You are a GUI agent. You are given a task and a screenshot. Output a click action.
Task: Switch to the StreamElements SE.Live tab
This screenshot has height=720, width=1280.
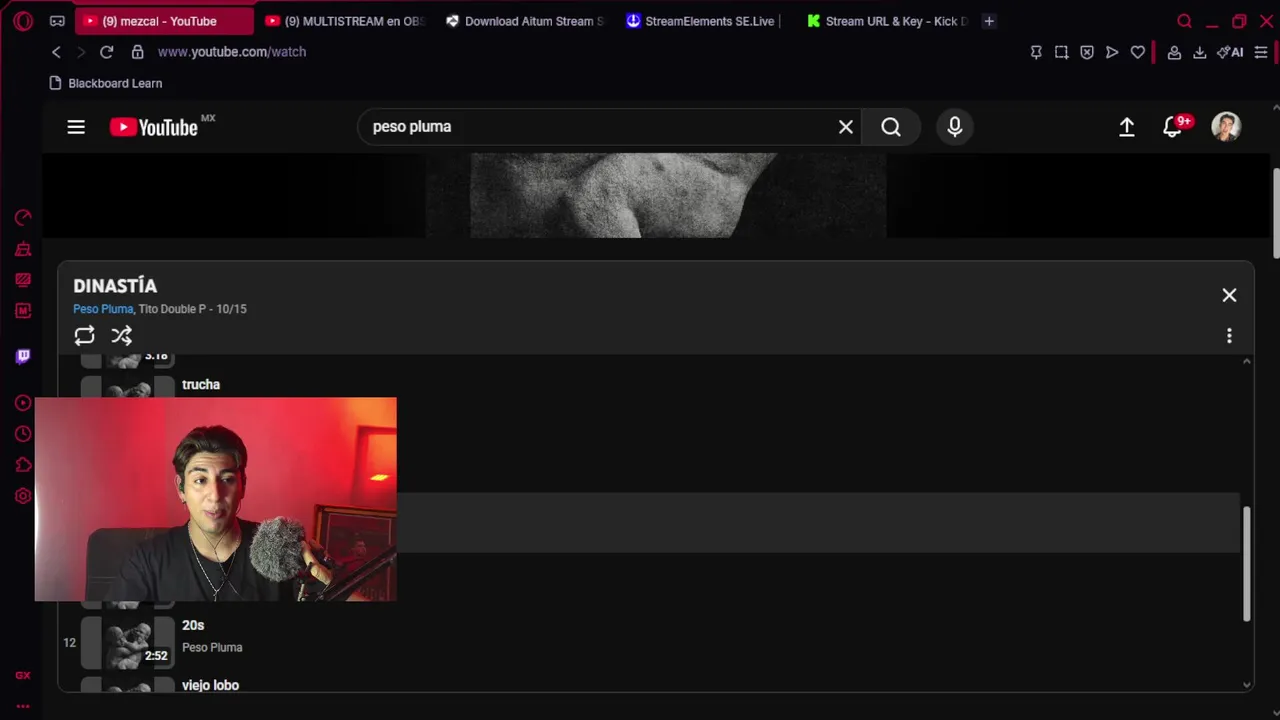(705, 21)
